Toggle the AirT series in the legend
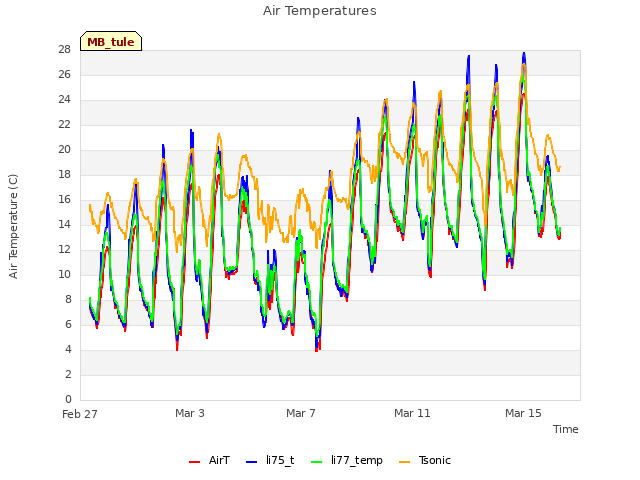Viewport: 640px width, 480px height. coord(209,460)
